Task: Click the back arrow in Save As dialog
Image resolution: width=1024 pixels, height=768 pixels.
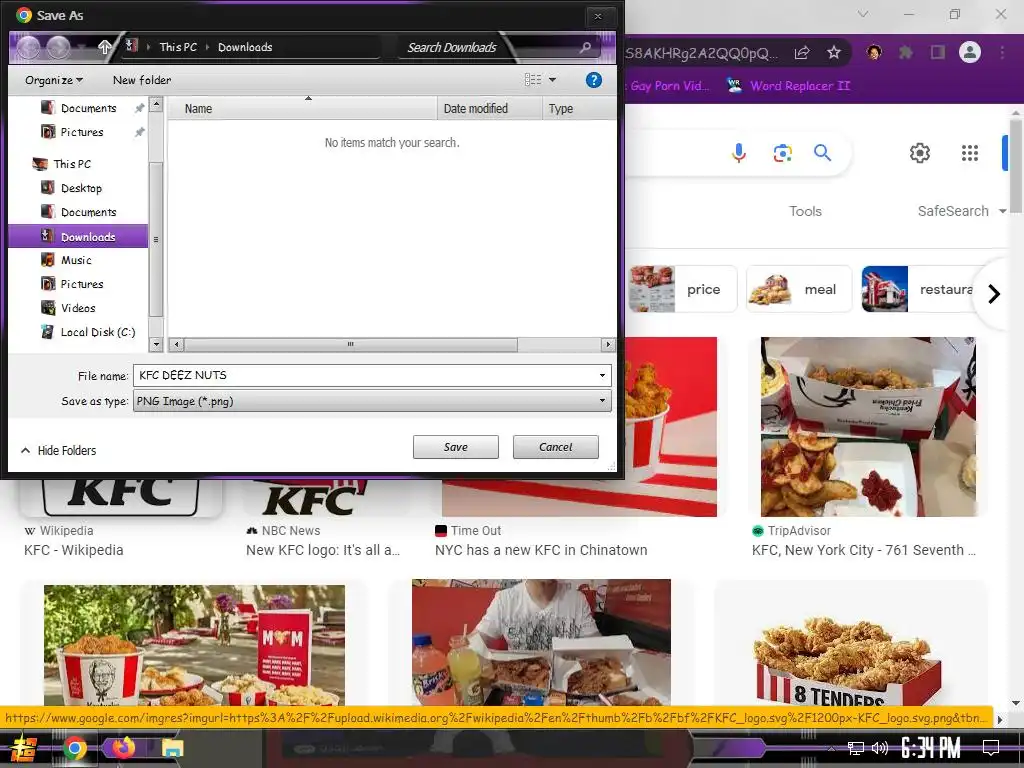Action: pos(28,48)
